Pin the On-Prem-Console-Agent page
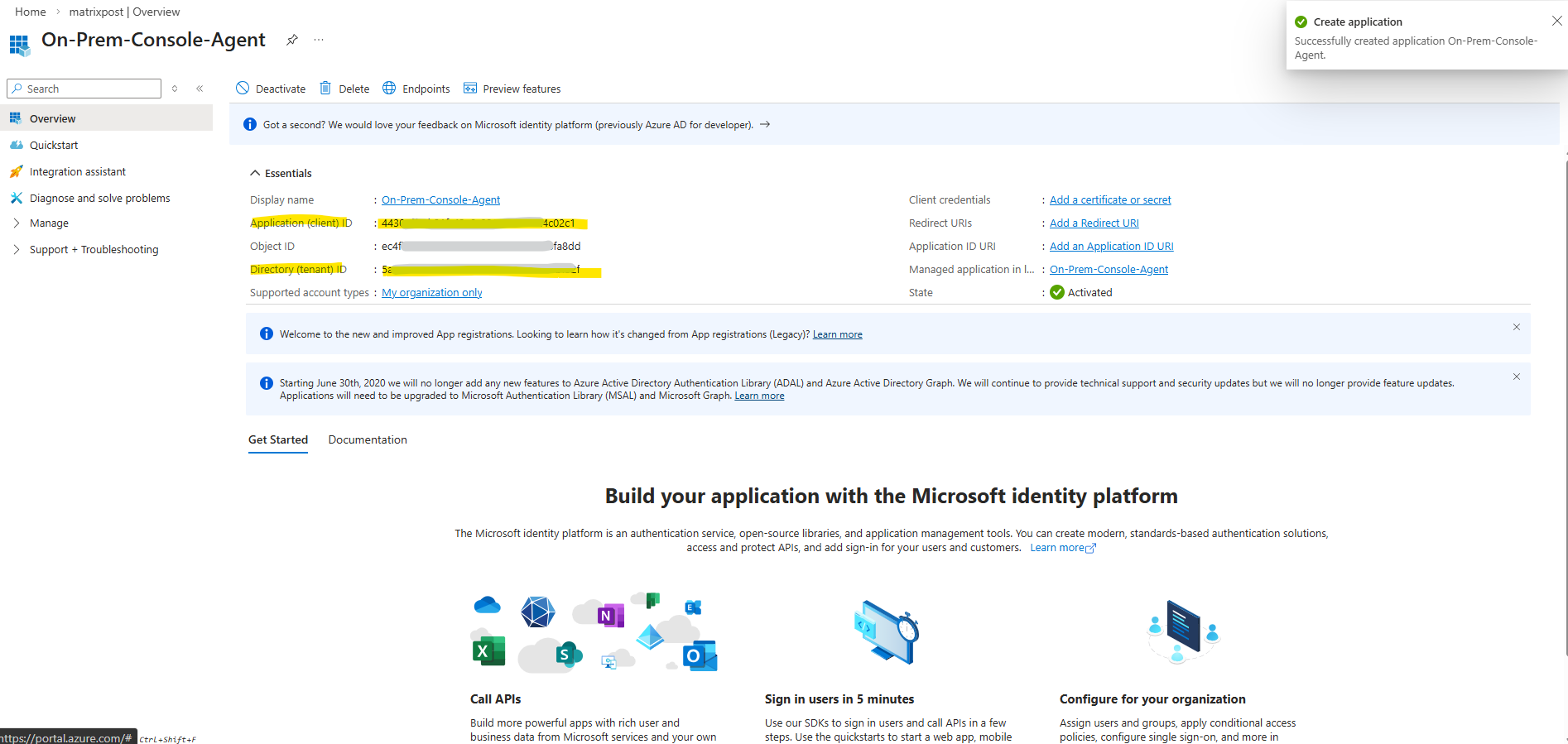1568x744 pixels. point(291,40)
